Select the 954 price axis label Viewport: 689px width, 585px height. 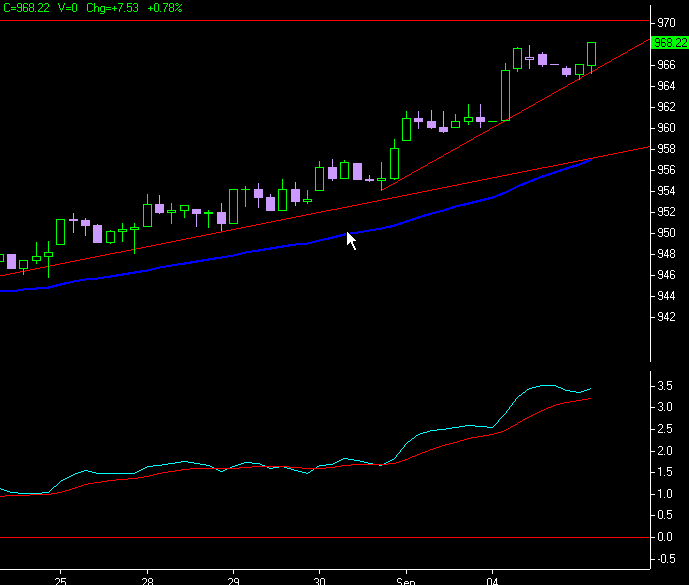pos(666,191)
